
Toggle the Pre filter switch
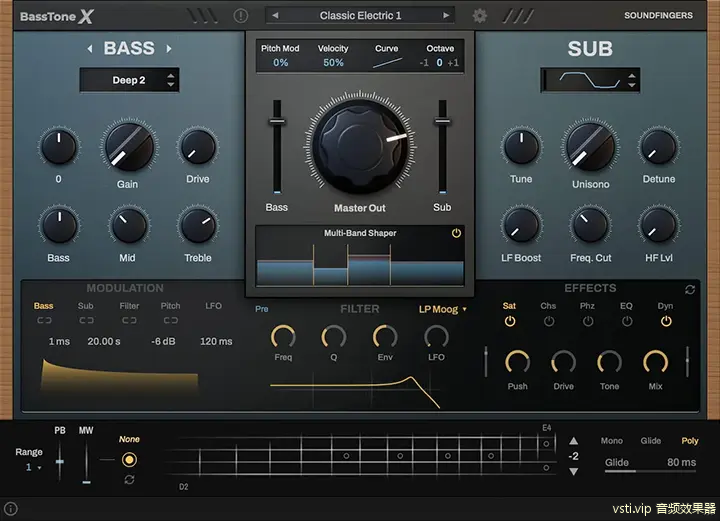click(262, 309)
